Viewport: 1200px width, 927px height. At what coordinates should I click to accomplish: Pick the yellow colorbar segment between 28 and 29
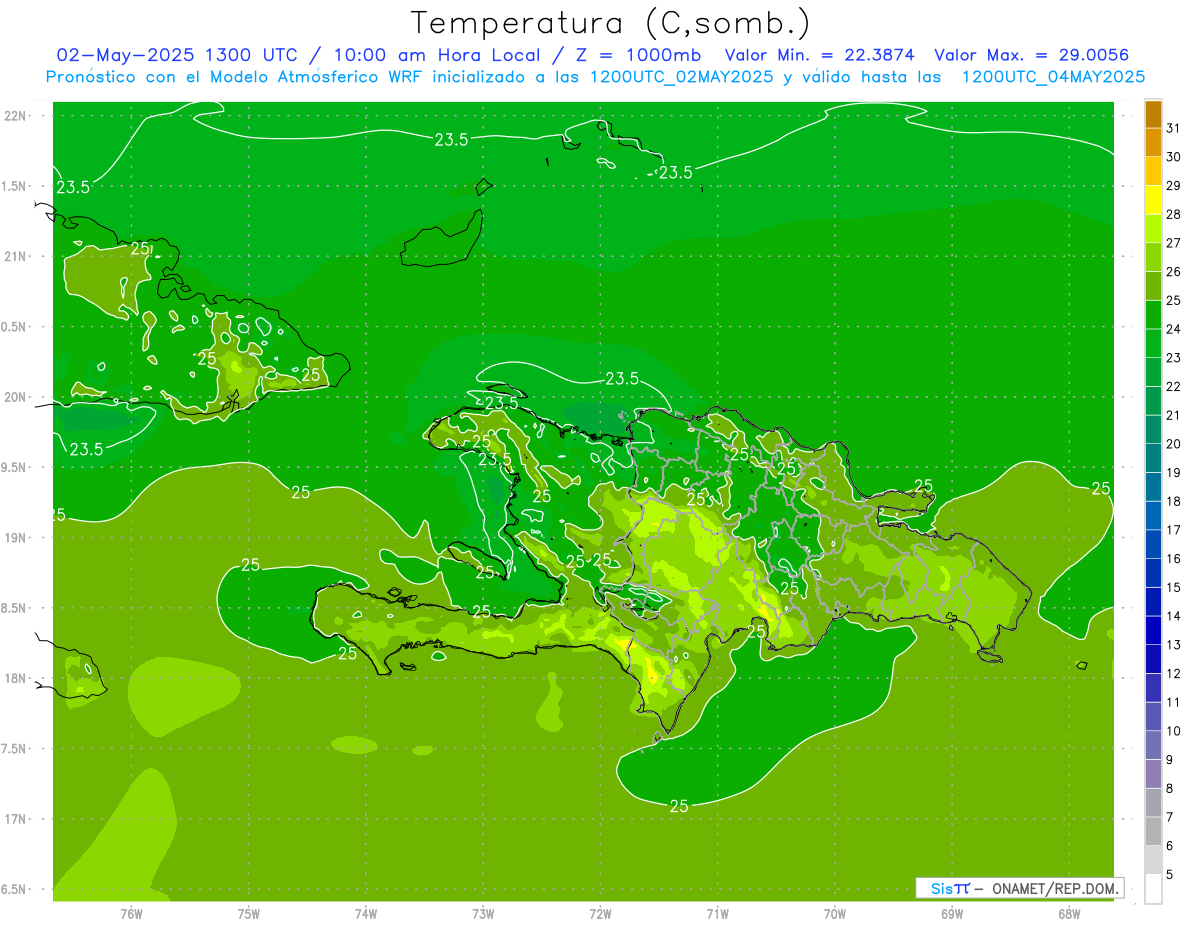1153,200
